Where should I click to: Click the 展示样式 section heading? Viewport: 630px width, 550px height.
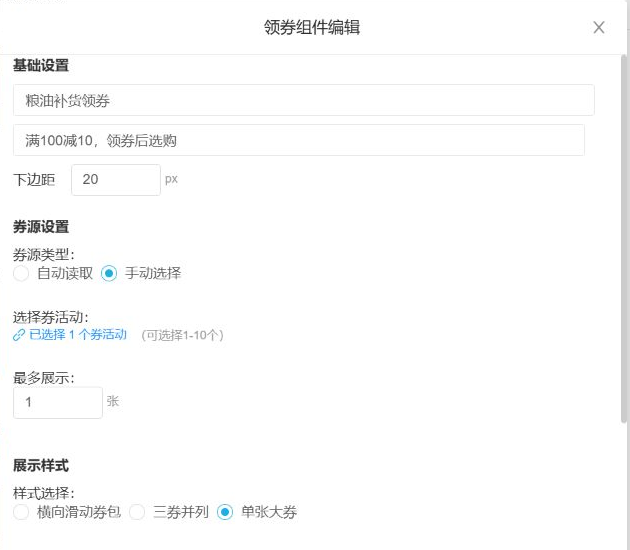41,466
